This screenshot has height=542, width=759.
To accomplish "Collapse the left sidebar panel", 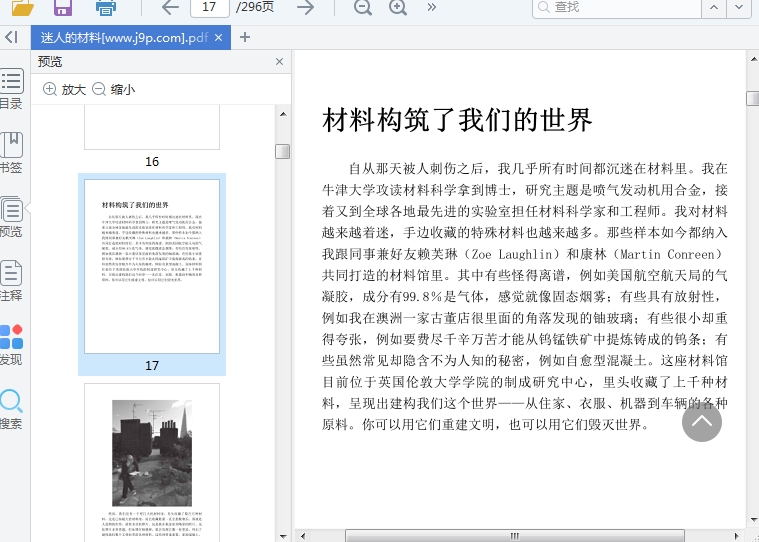I will [11, 37].
